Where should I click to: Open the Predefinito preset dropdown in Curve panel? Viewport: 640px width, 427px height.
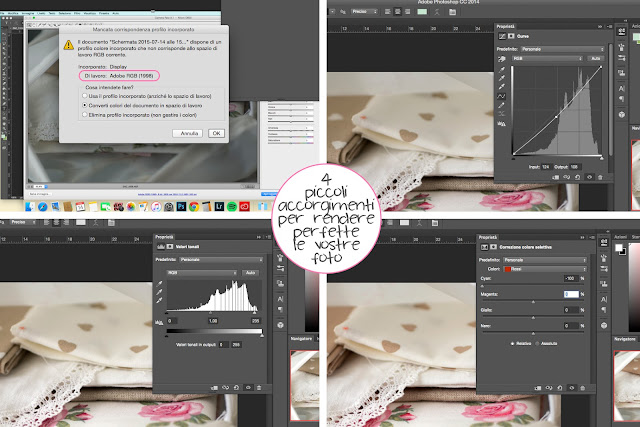pos(562,49)
